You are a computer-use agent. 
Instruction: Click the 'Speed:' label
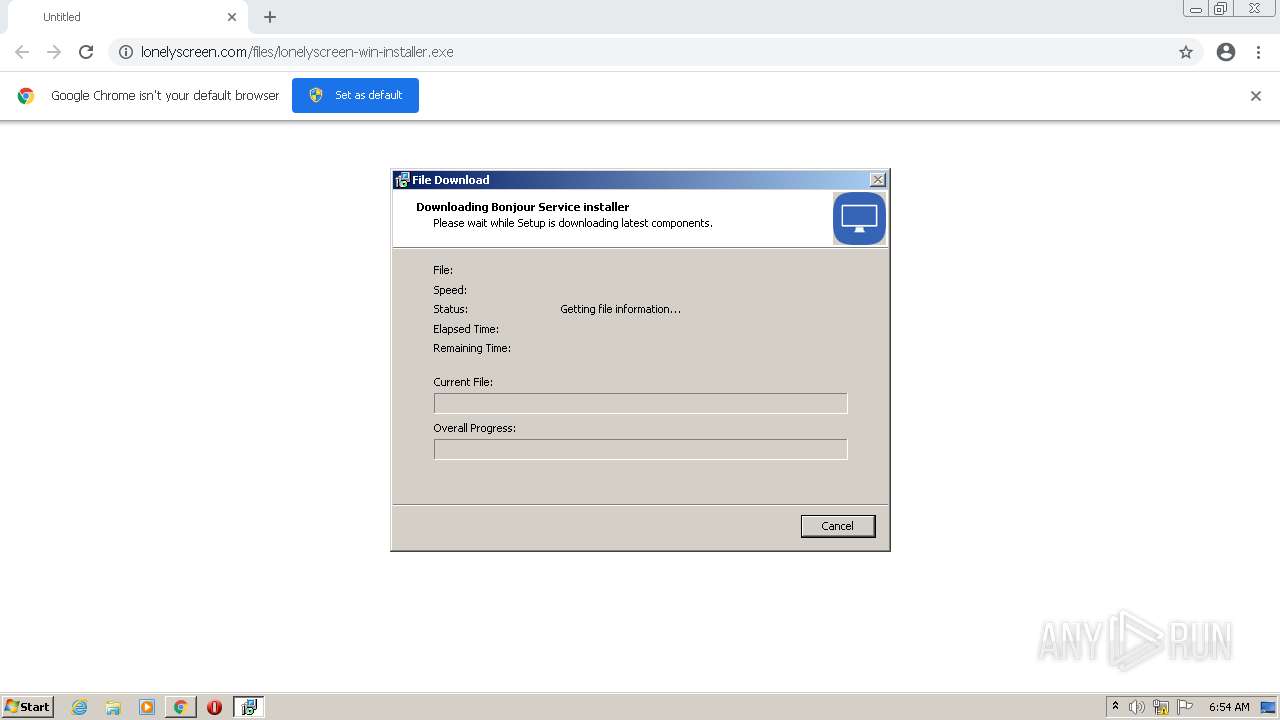click(450, 290)
